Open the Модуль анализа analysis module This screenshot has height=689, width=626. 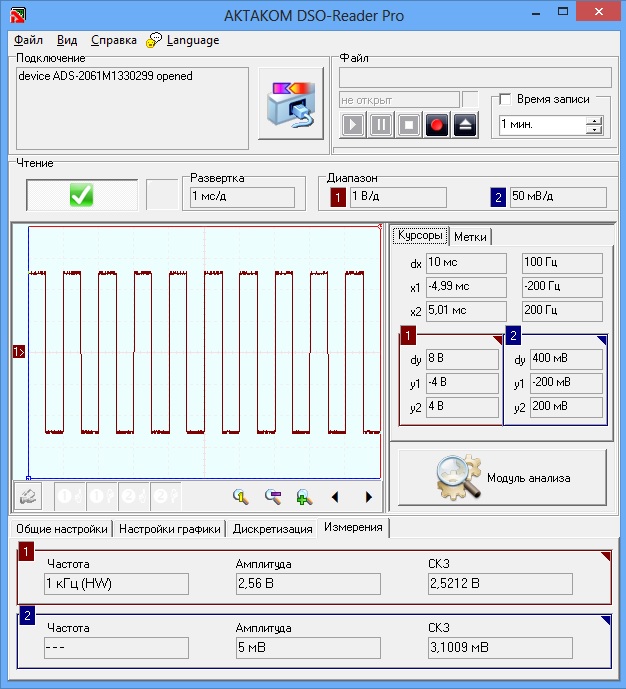coord(502,478)
